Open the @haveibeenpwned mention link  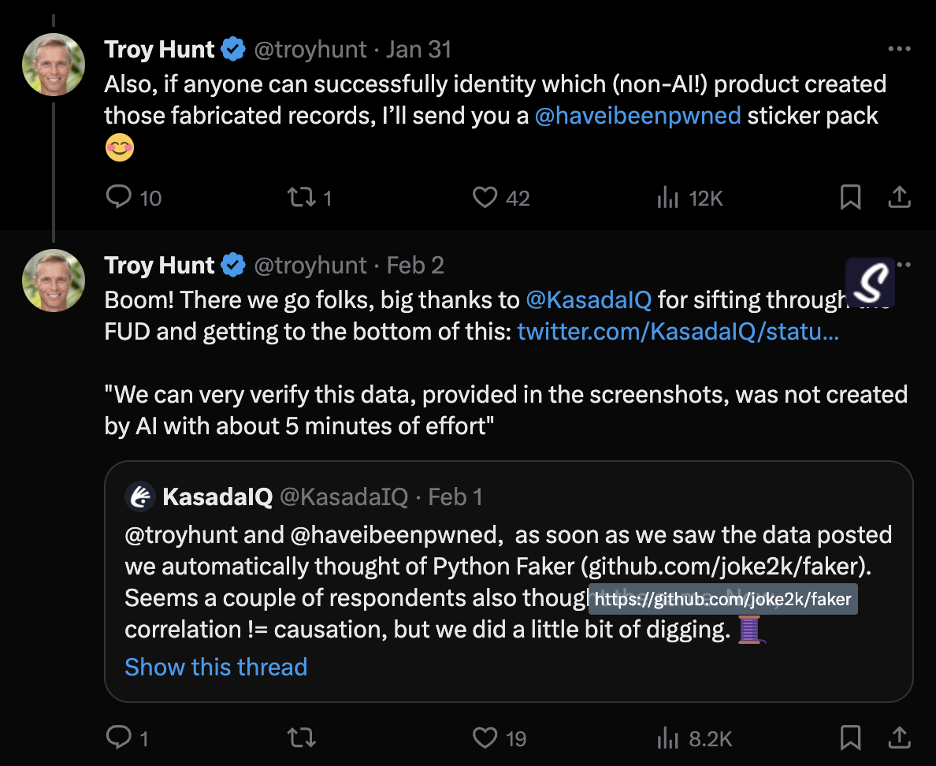638,116
